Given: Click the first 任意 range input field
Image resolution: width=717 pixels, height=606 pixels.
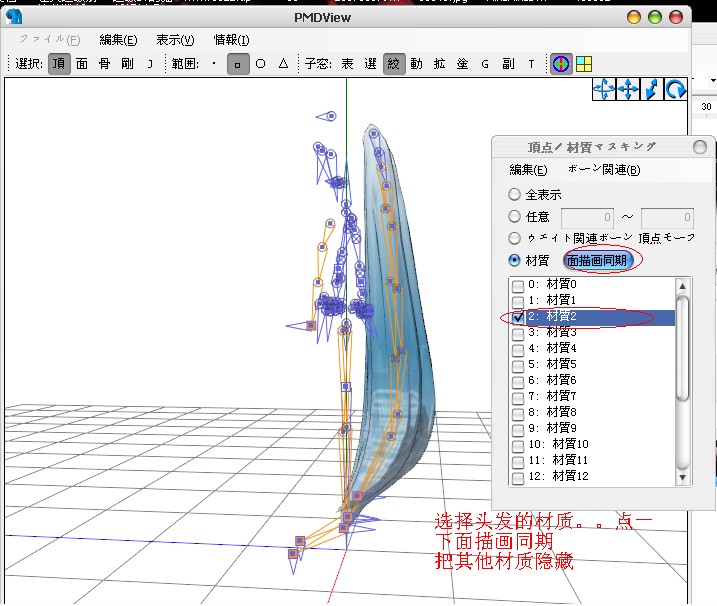Looking at the screenshot, I should click(x=588, y=218).
